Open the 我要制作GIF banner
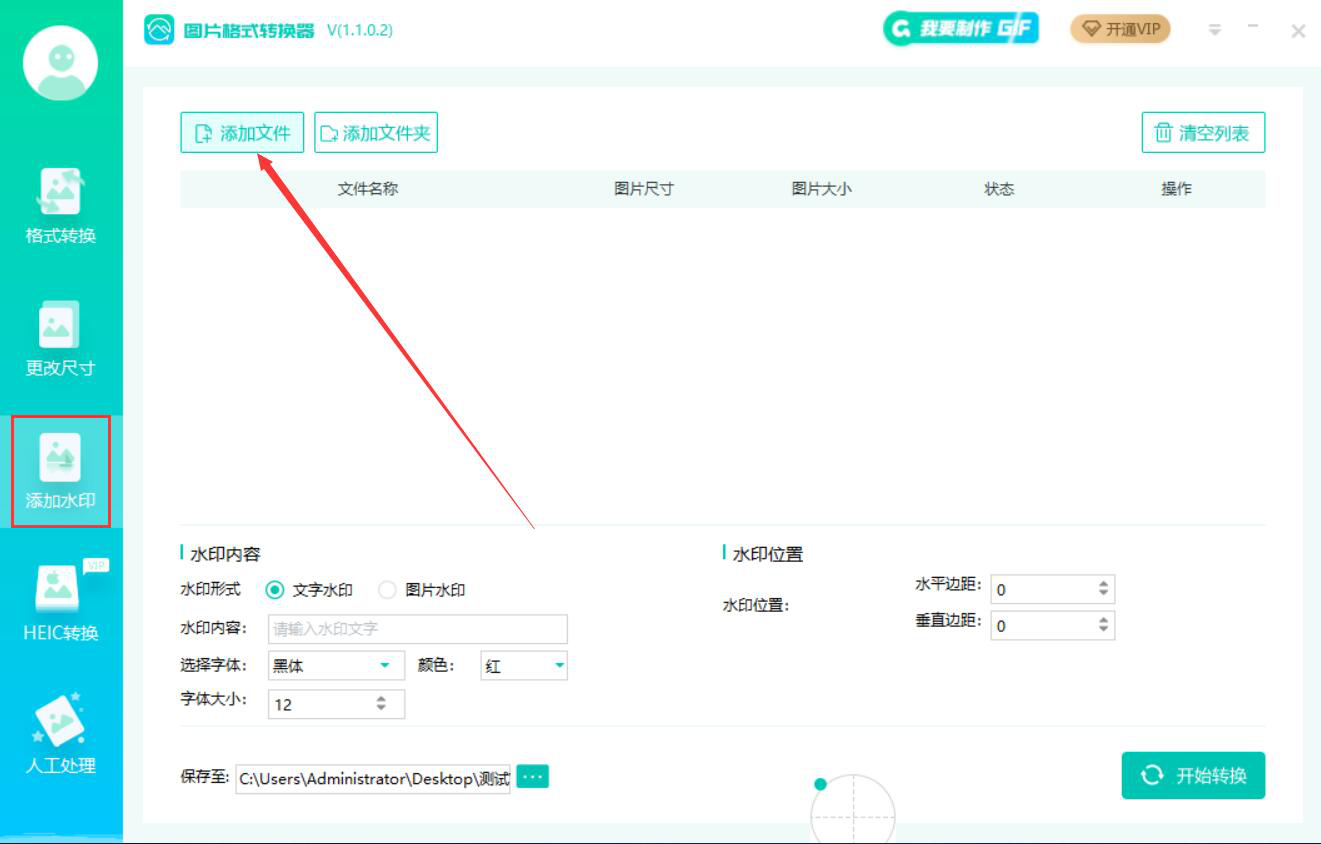1321x844 pixels. [x=961, y=29]
